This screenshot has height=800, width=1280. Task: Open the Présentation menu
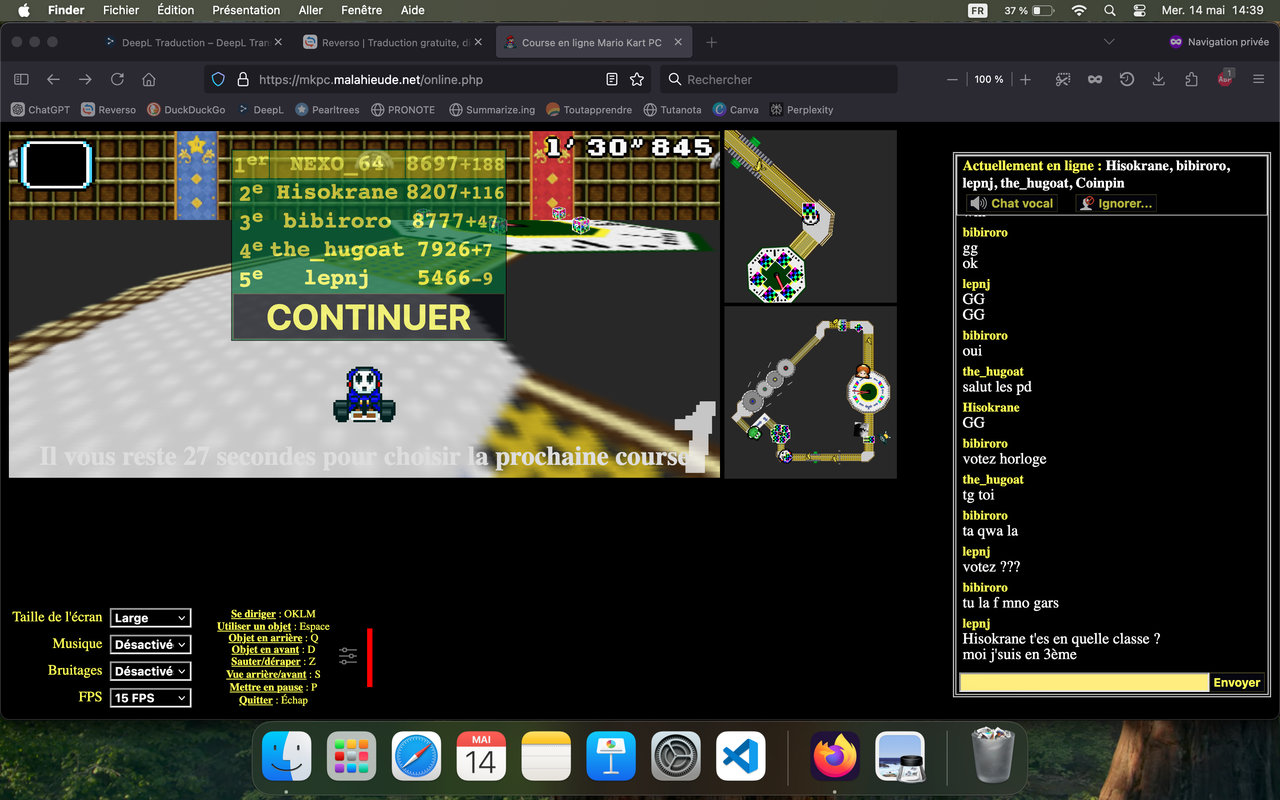(x=246, y=10)
